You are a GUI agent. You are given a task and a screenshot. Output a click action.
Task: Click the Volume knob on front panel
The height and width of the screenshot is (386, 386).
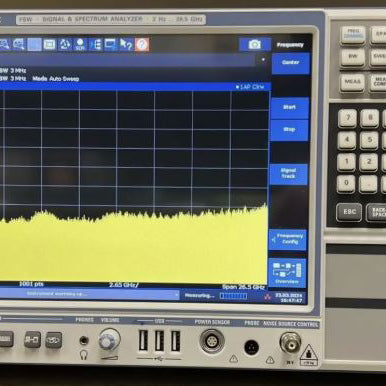point(109,340)
